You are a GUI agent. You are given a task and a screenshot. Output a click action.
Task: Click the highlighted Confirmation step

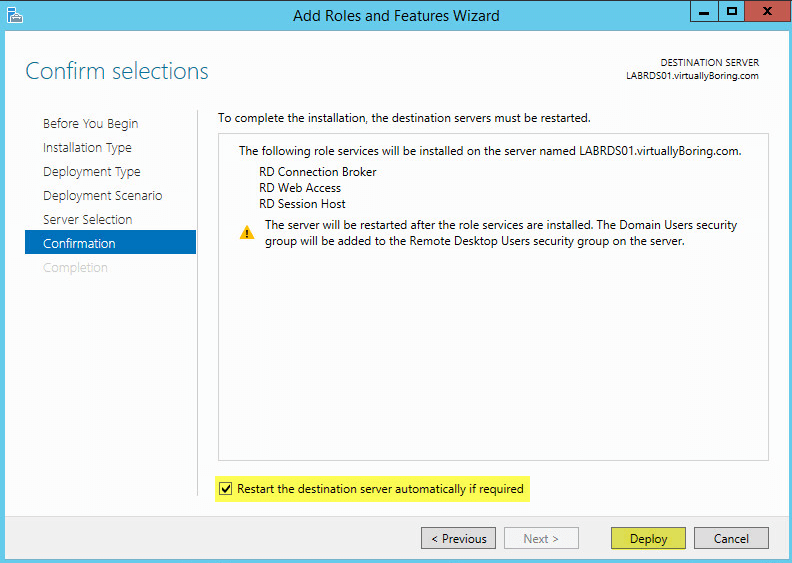pos(110,242)
